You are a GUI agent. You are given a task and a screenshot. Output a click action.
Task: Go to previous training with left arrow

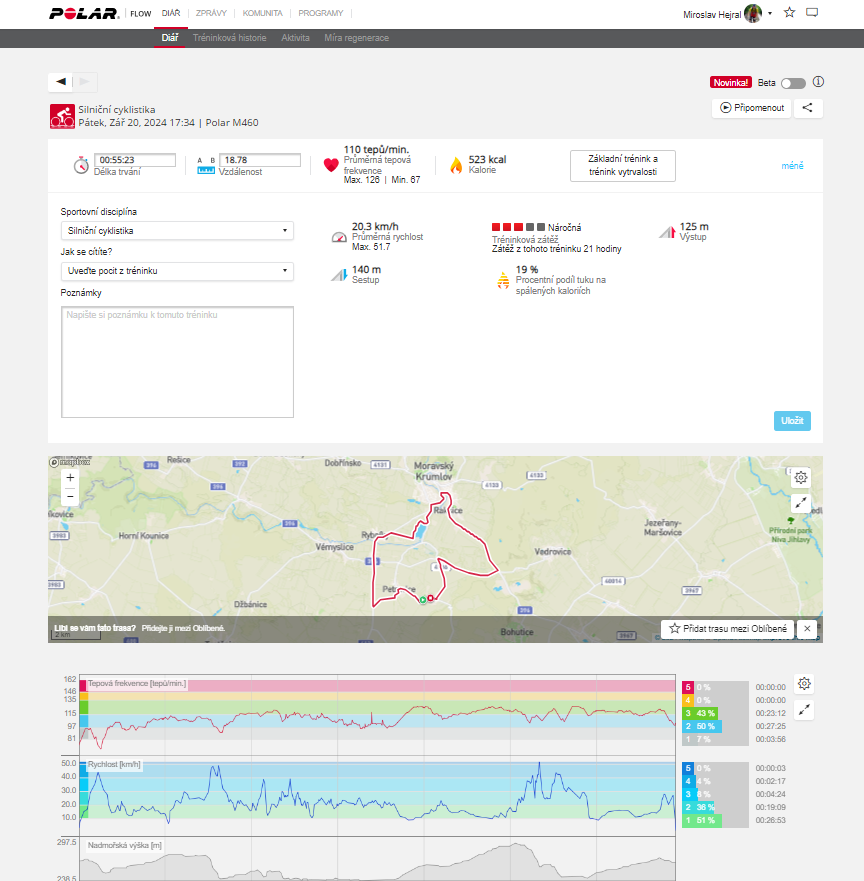(x=61, y=82)
